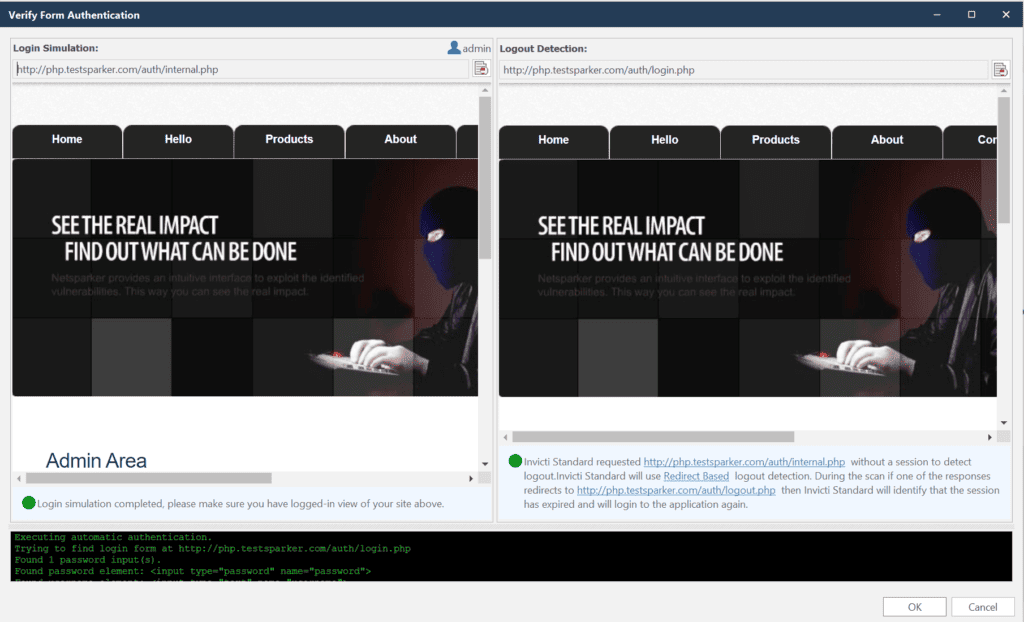Click Logout Detection vertical scrollbar thumb
The width and height of the screenshot is (1024, 622).
coord(1004,160)
